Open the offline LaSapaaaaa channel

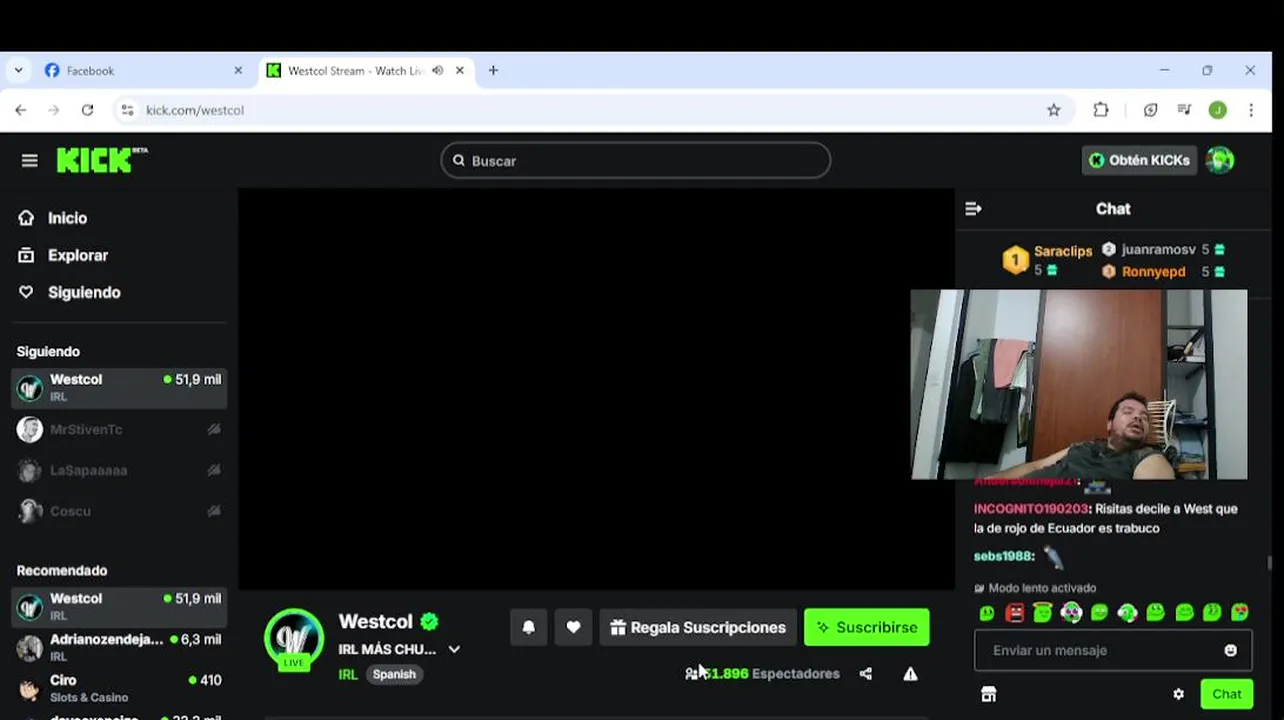coord(119,470)
